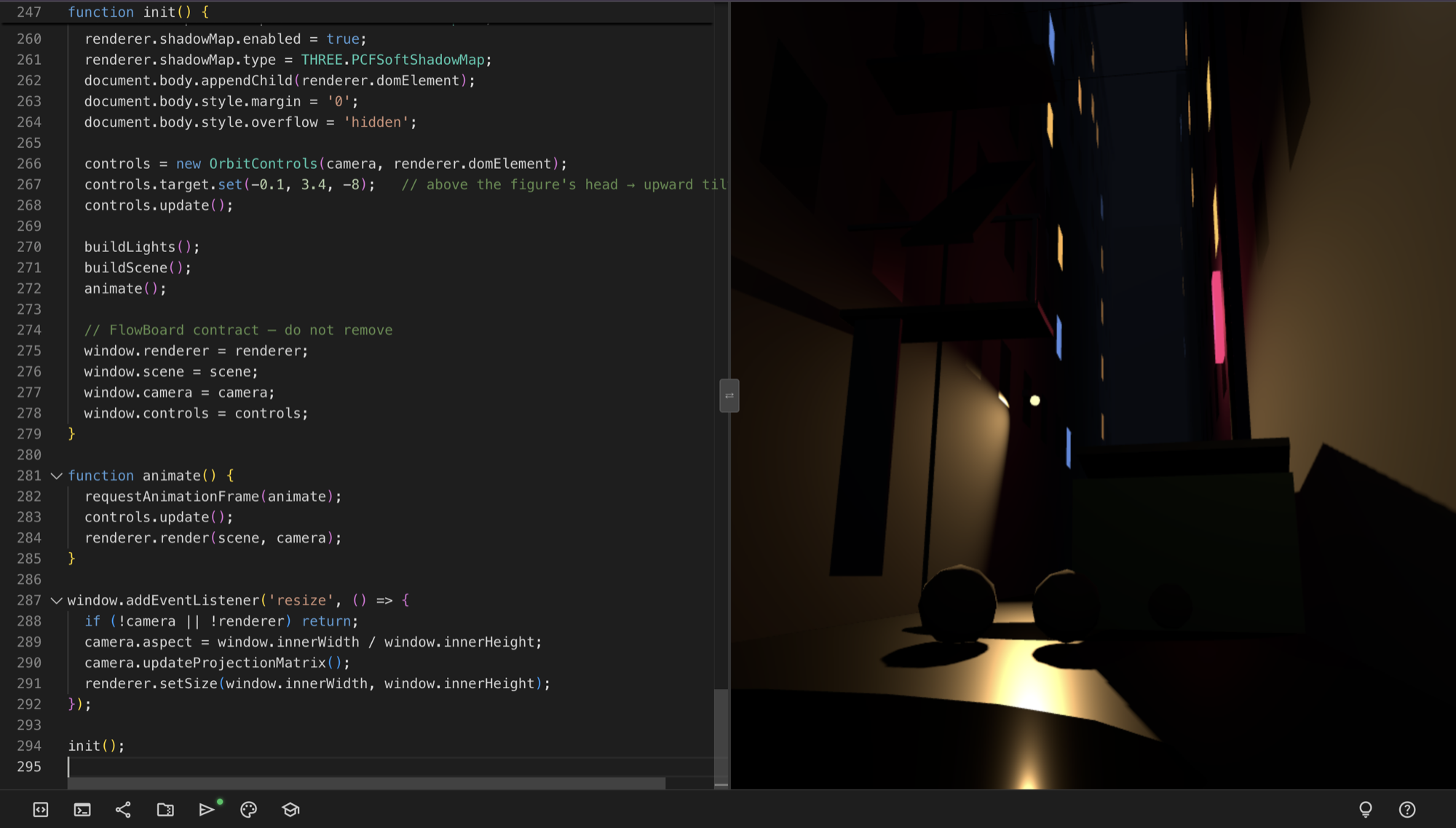The image size is (1456, 828).
Task: Click 'requestAnimationFrame(animate);' line
Action: tap(213, 497)
